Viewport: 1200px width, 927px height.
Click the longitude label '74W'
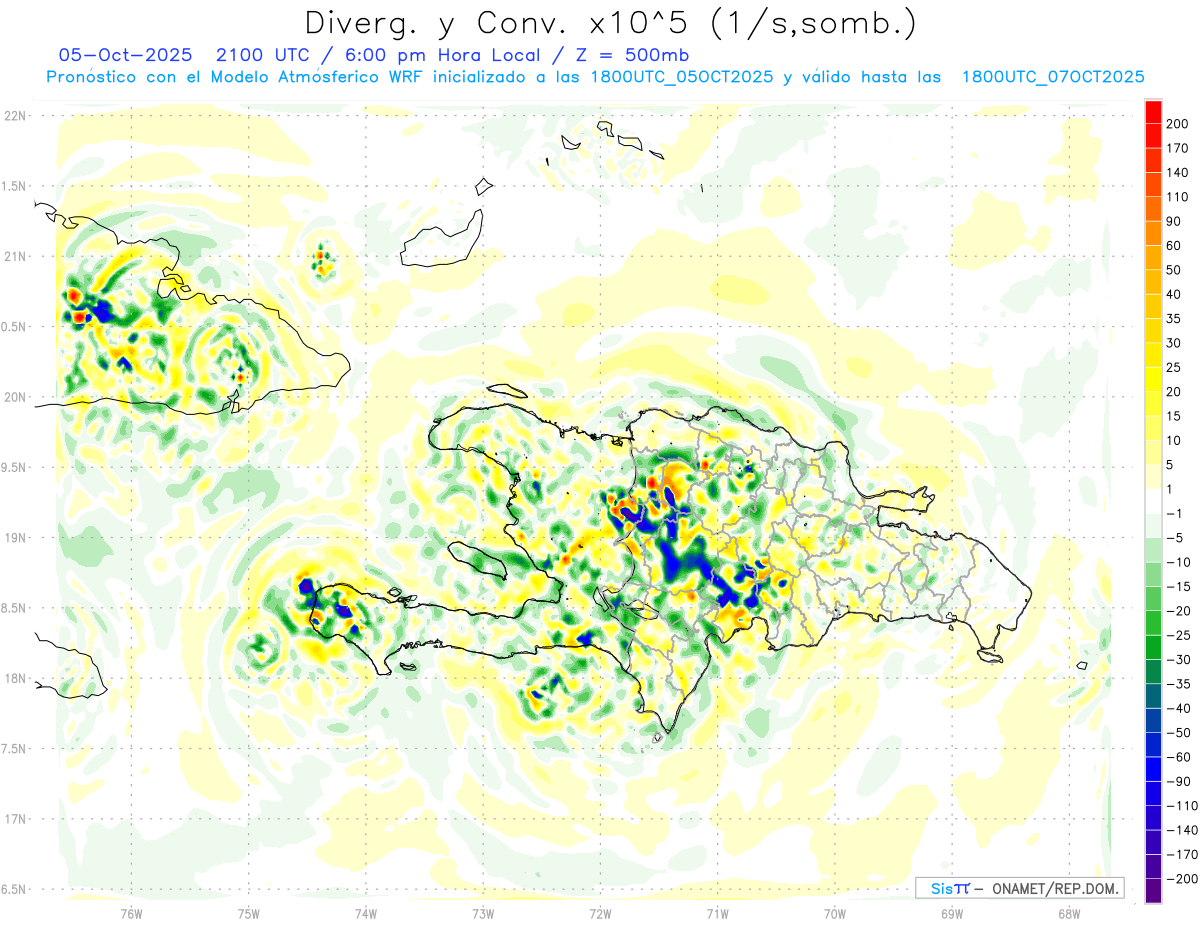(x=365, y=914)
